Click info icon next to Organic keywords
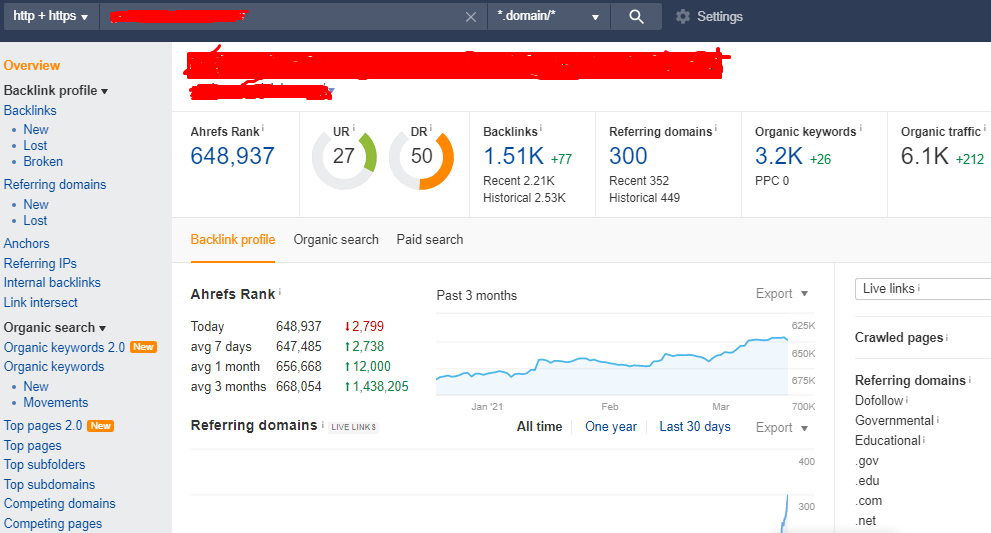 [861, 129]
